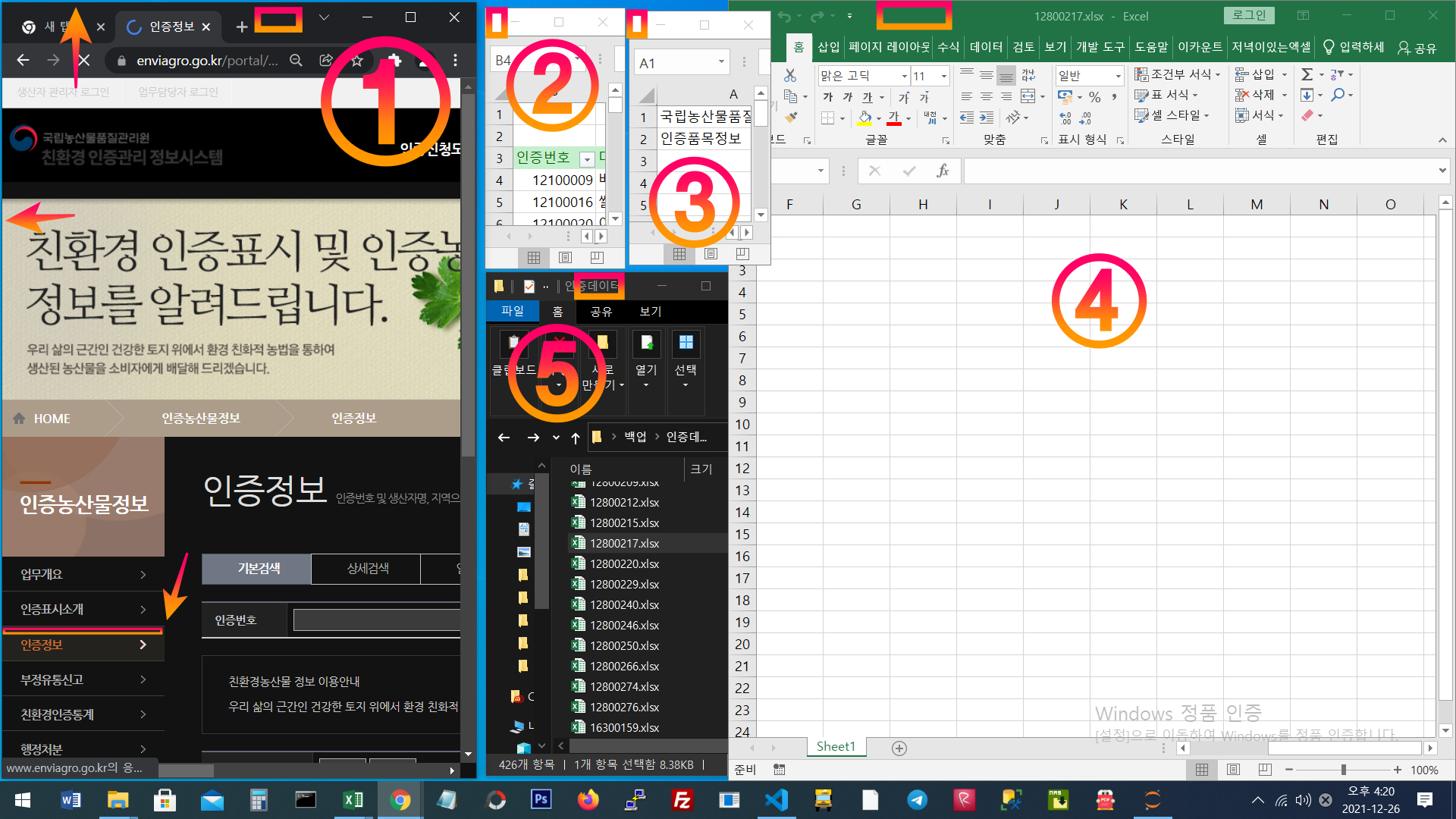Click the Increase Indent icon
1456x819 pixels.
tap(987, 118)
